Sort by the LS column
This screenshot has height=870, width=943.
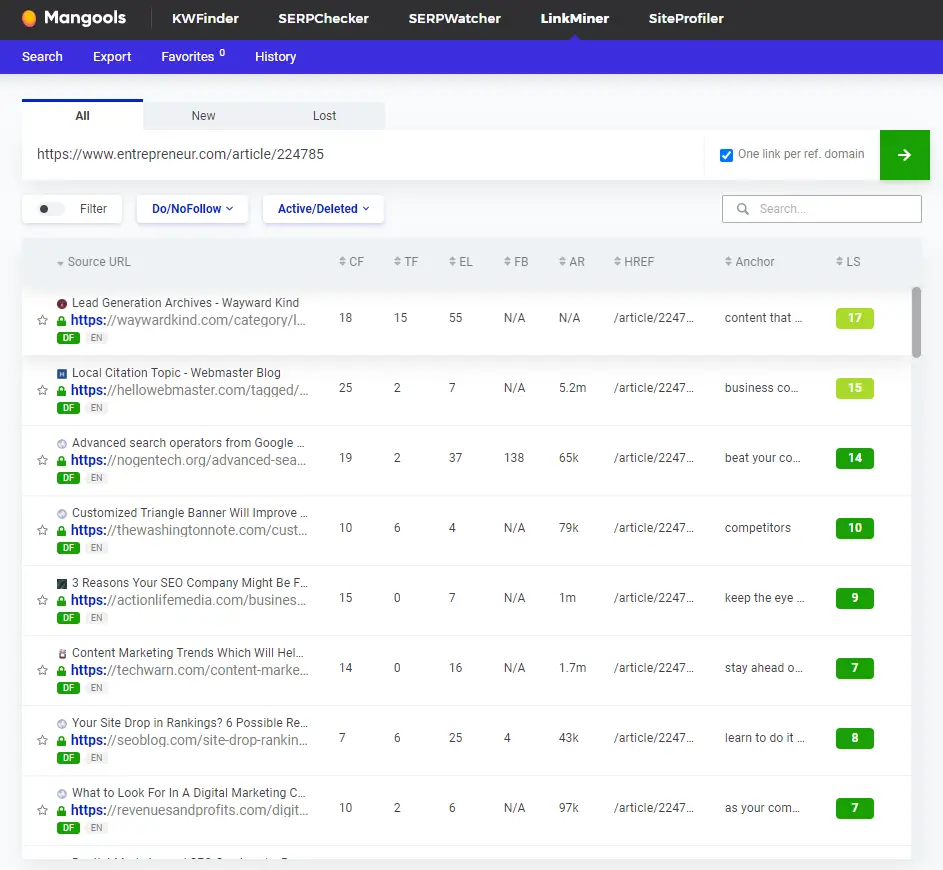pyautogui.click(x=848, y=262)
